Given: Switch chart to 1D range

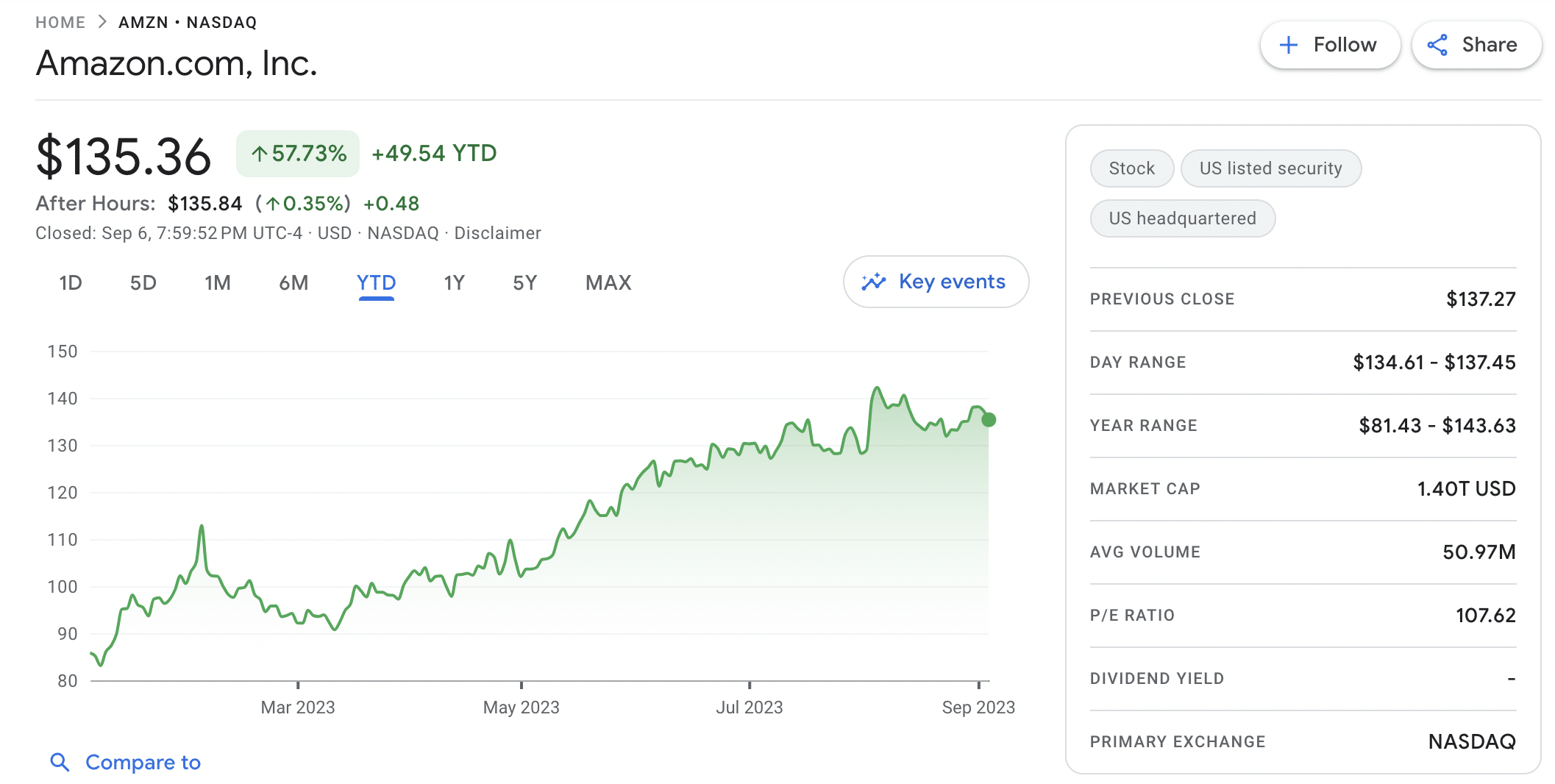Looking at the screenshot, I should tap(71, 282).
